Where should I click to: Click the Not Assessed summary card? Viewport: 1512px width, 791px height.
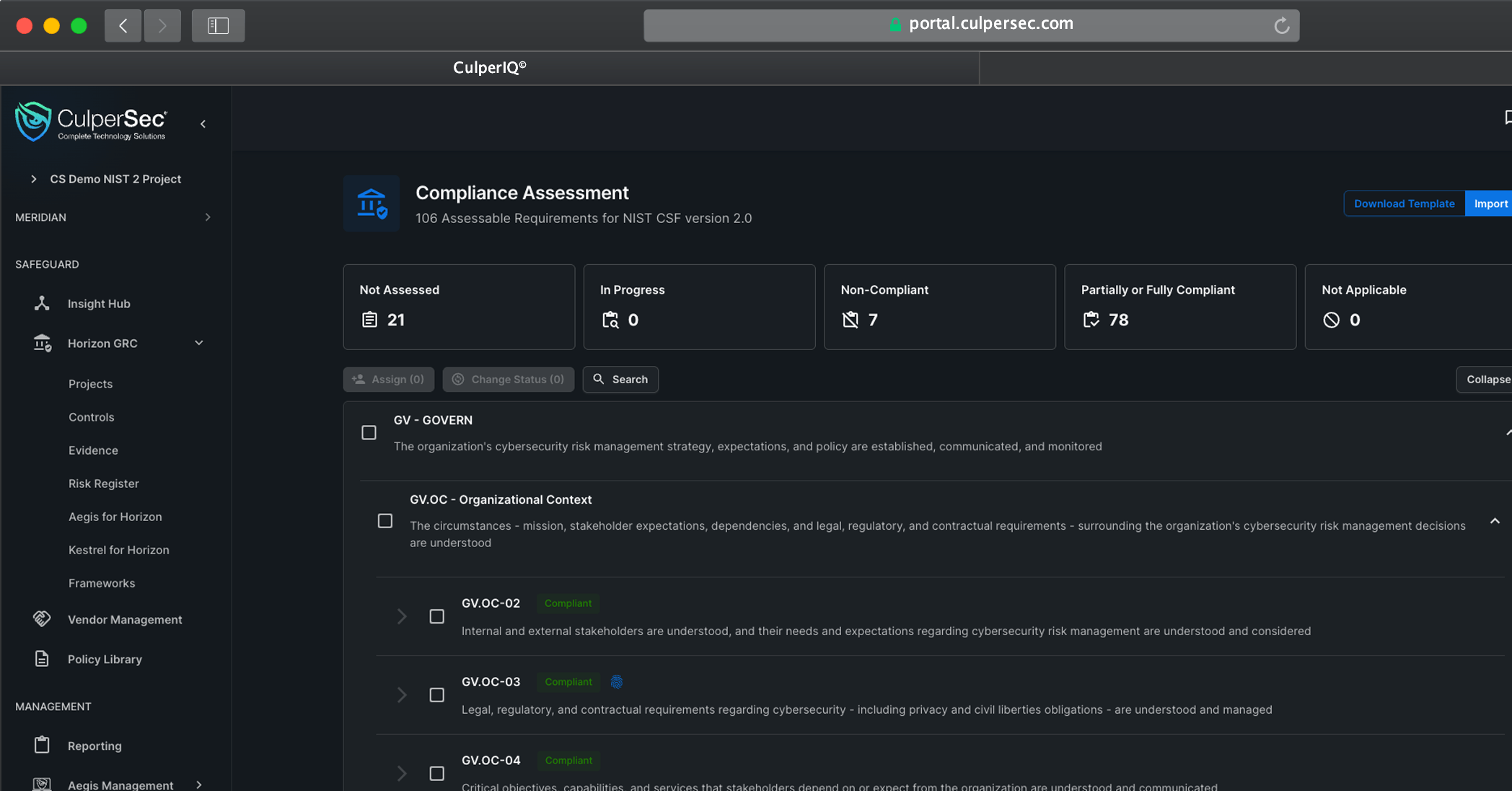pyautogui.click(x=459, y=307)
